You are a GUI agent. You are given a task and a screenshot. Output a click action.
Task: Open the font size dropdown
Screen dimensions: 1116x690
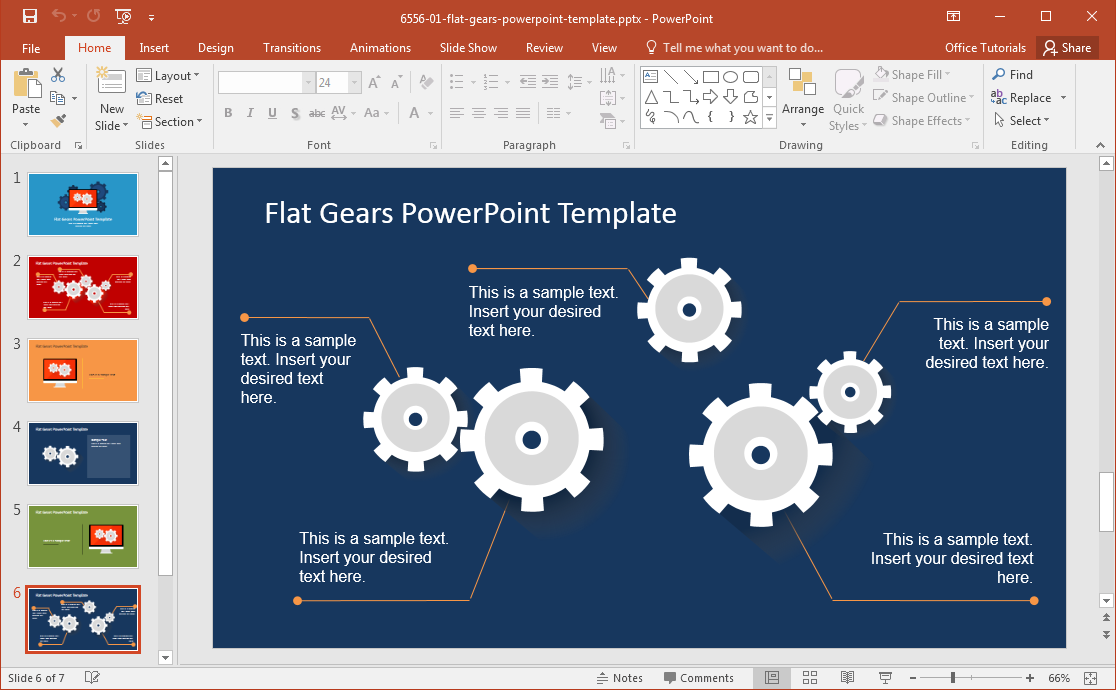(x=354, y=83)
